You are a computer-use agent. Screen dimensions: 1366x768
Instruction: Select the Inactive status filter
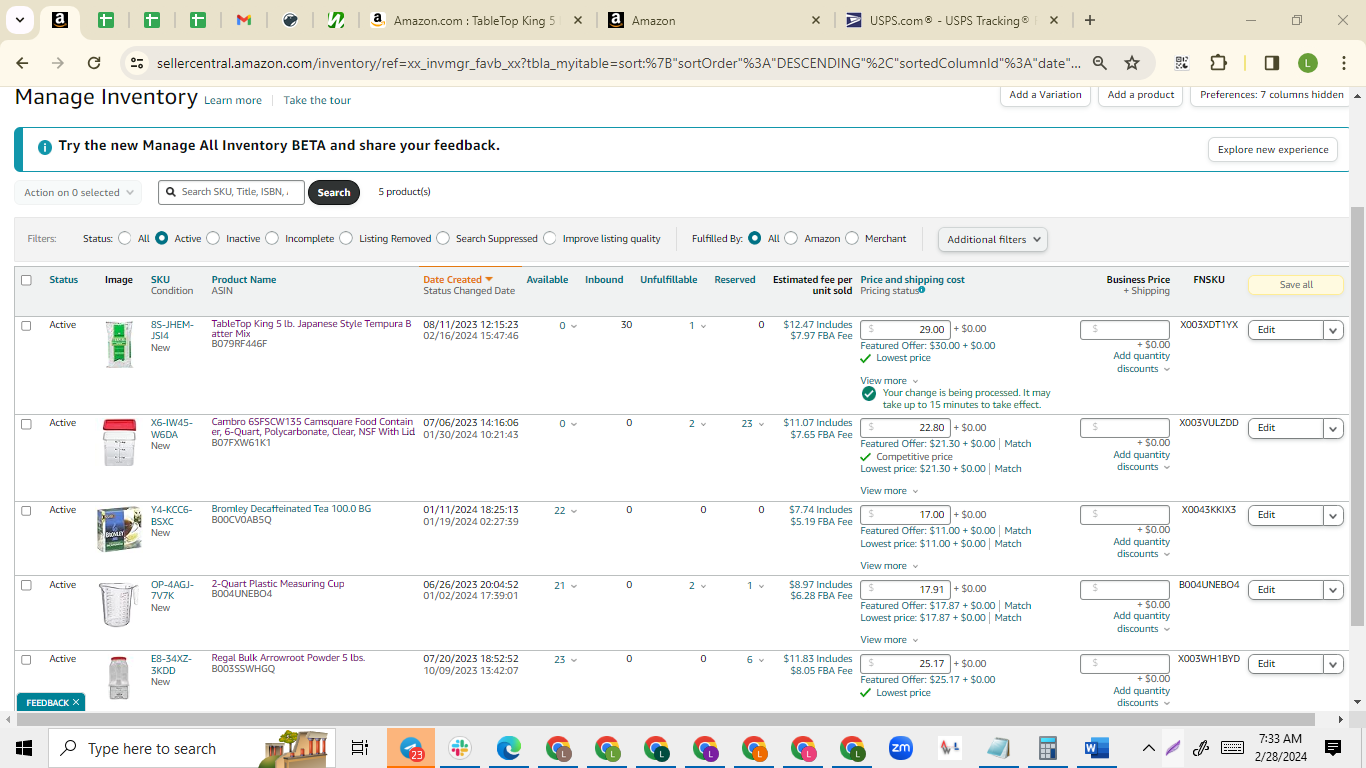212,239
